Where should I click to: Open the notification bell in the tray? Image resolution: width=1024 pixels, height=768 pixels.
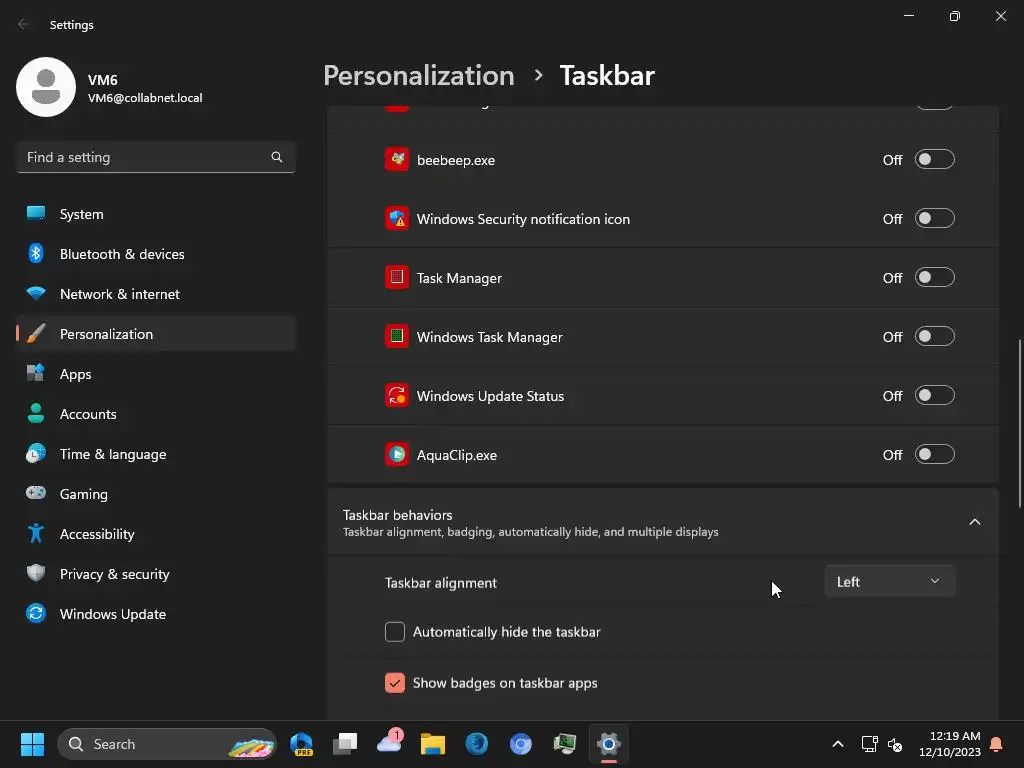[x=997, y=744]
